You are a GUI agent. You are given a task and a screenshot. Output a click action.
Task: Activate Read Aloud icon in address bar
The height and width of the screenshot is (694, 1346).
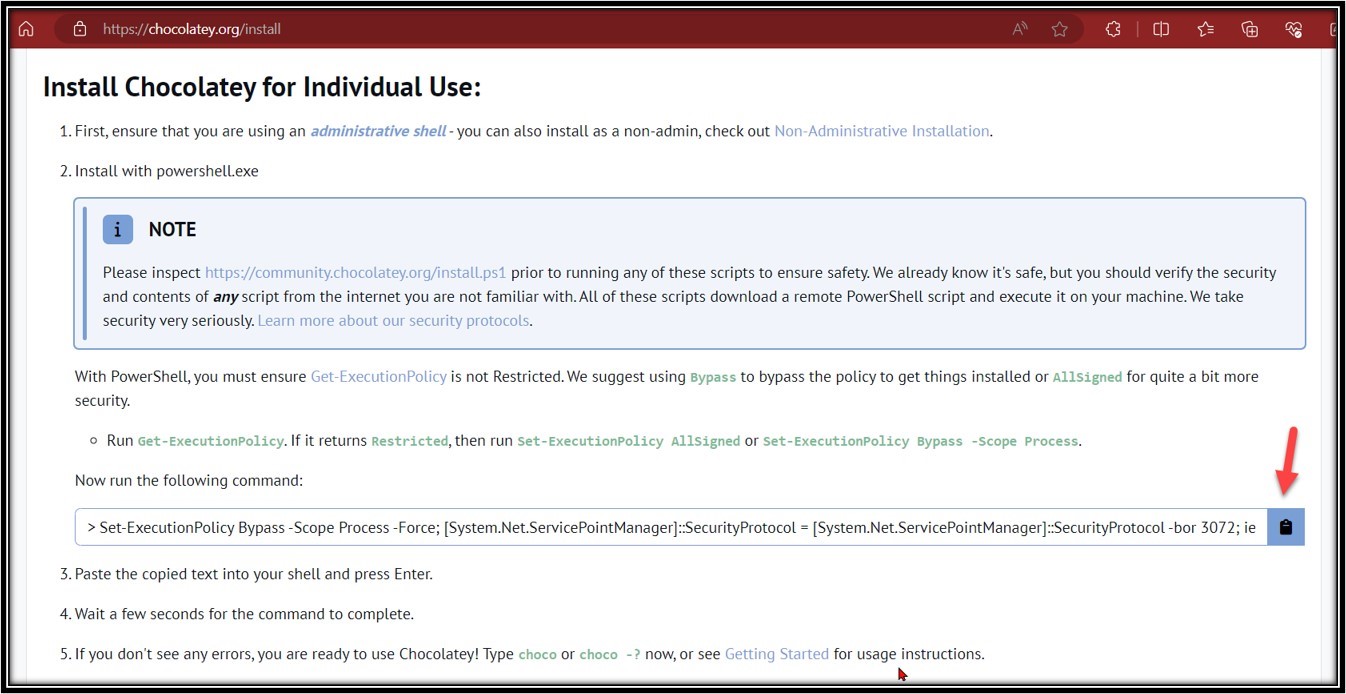(x=1020, y=29)
